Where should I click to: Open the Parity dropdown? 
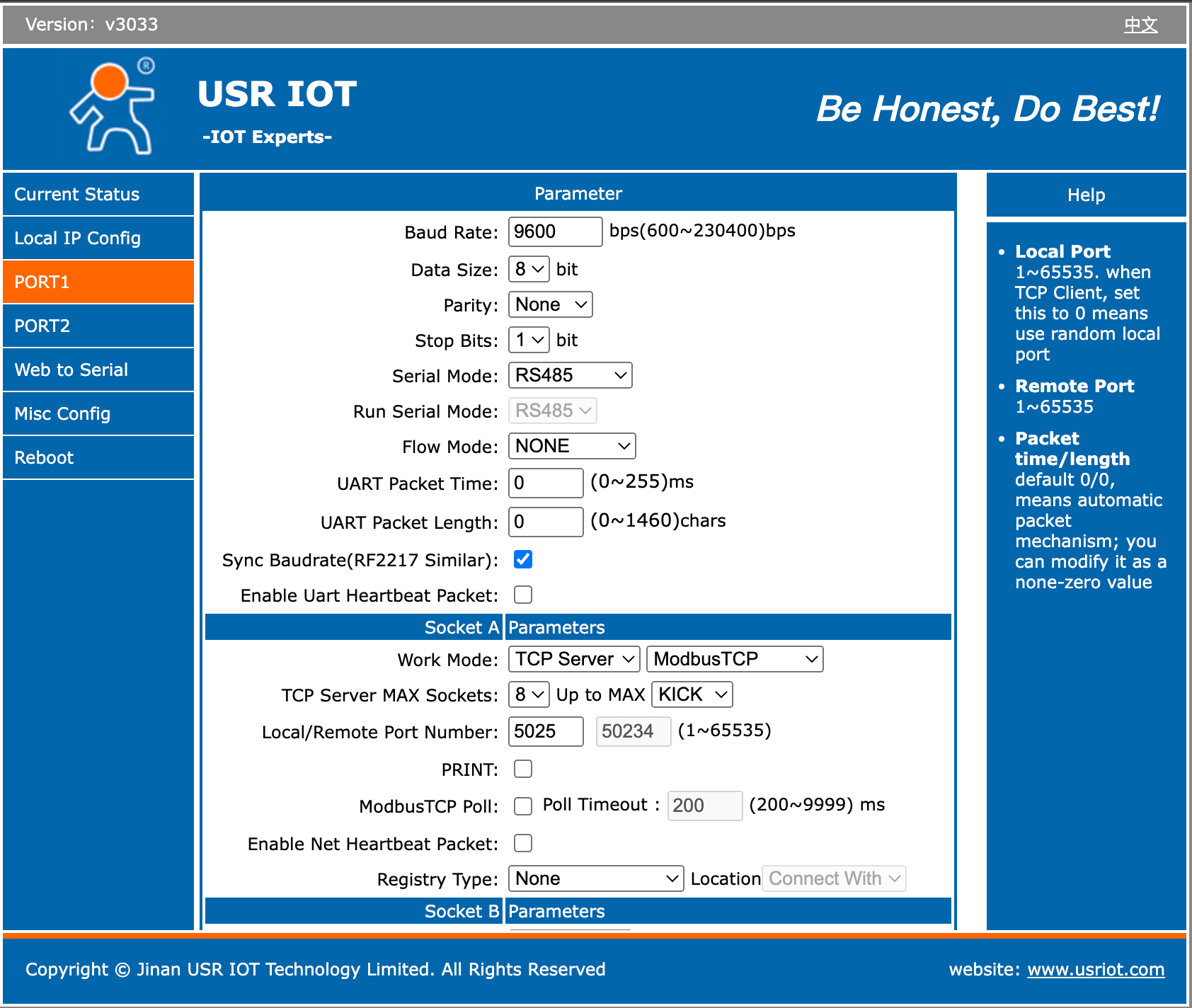coord(550,304)
